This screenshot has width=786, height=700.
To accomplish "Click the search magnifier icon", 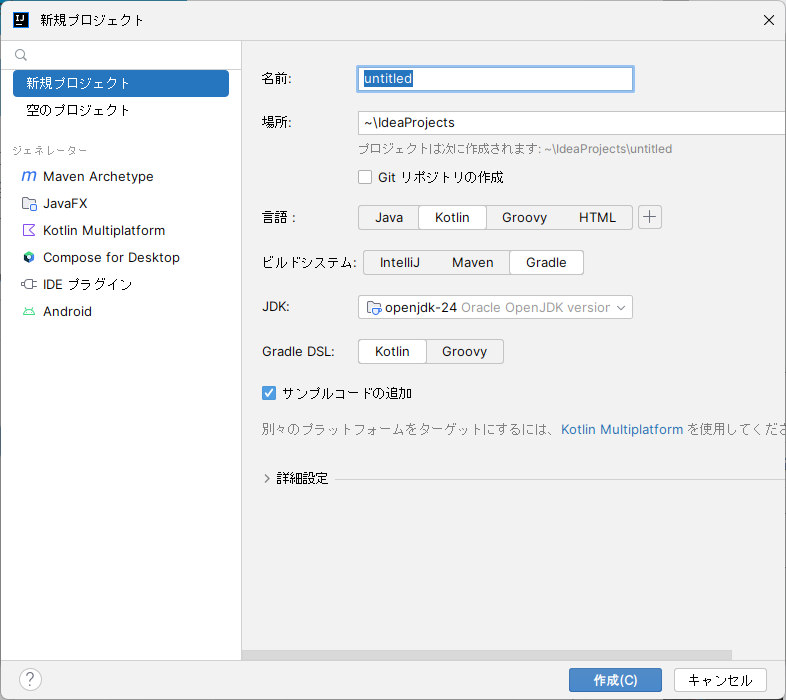I will tap(21, 55).
